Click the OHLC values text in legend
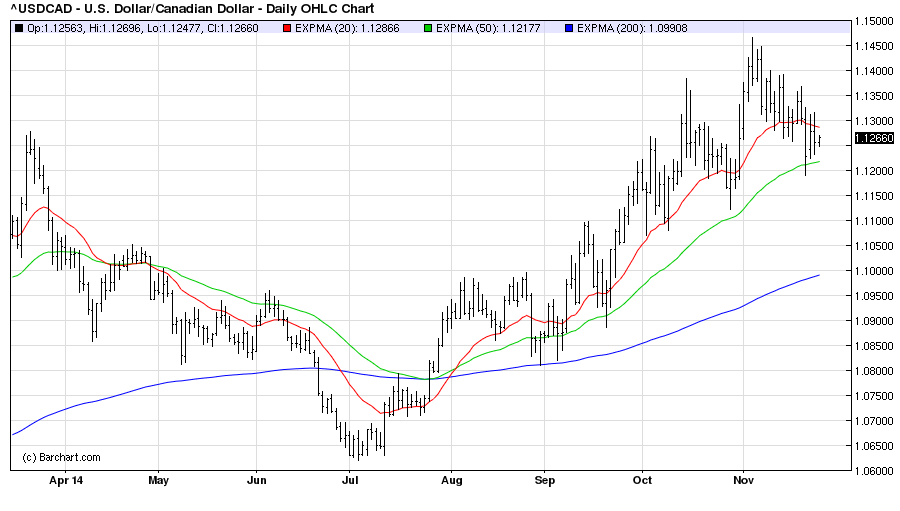 pyautogui.click(x=142, y=28)
